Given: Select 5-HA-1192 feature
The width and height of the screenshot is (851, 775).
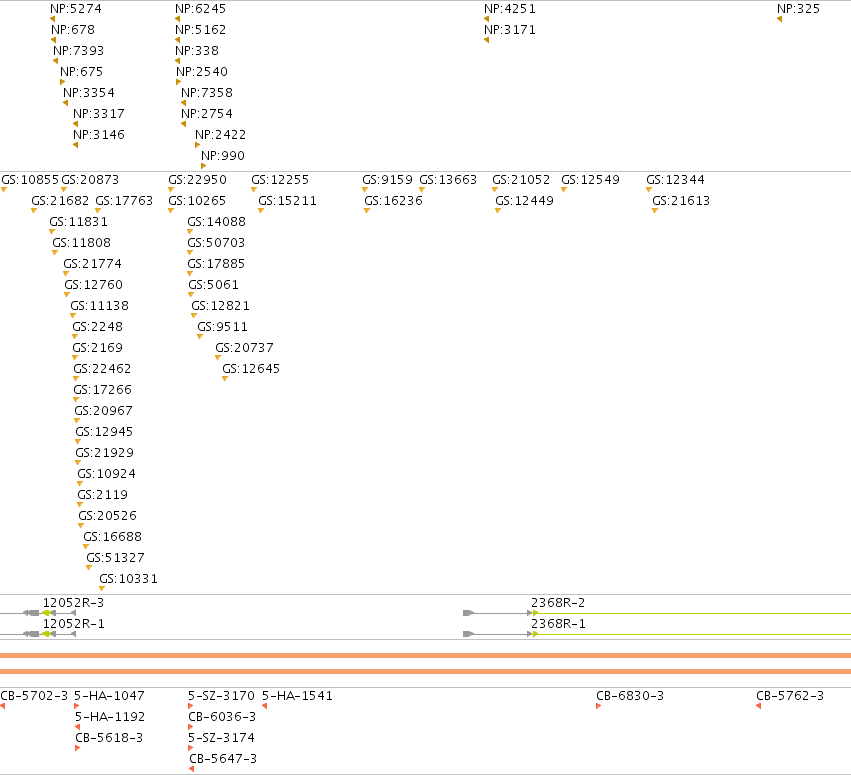Looking at the screenshot, I should [110, 717].
